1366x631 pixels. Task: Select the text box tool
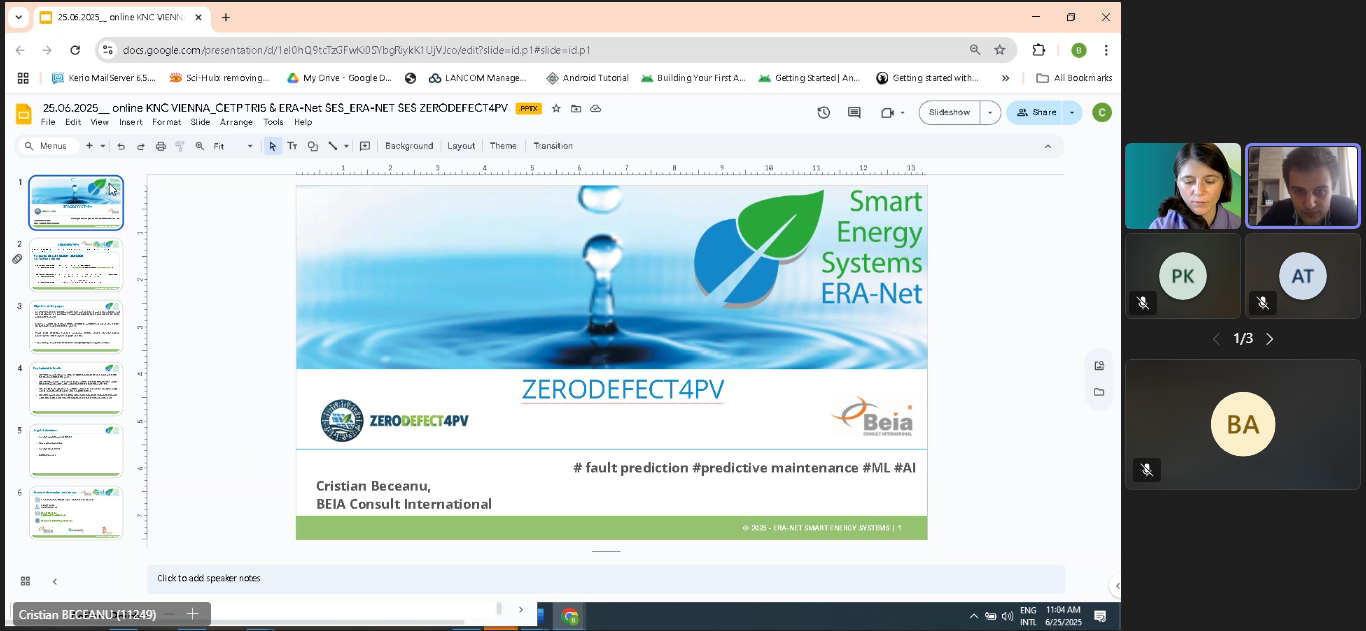click(292, 146)
